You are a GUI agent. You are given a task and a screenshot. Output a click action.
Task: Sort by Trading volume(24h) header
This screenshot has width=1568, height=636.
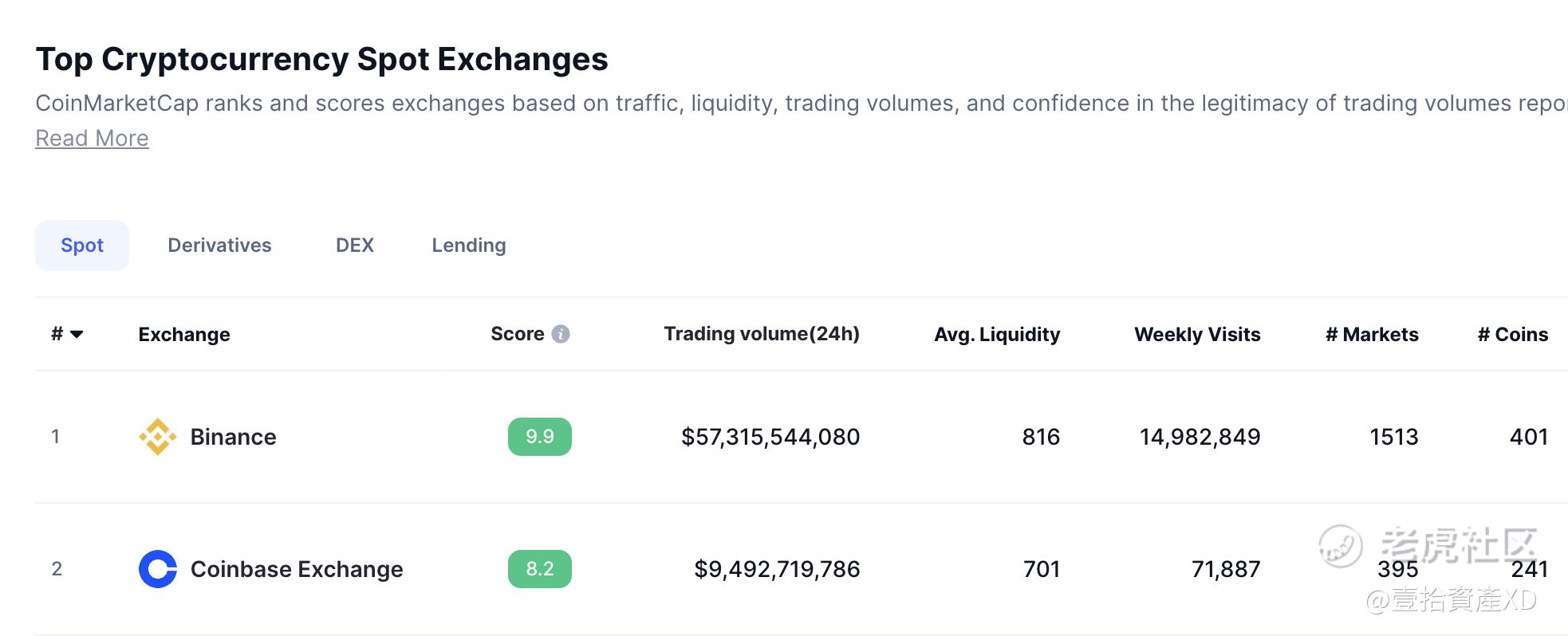[x=762, y=334]
